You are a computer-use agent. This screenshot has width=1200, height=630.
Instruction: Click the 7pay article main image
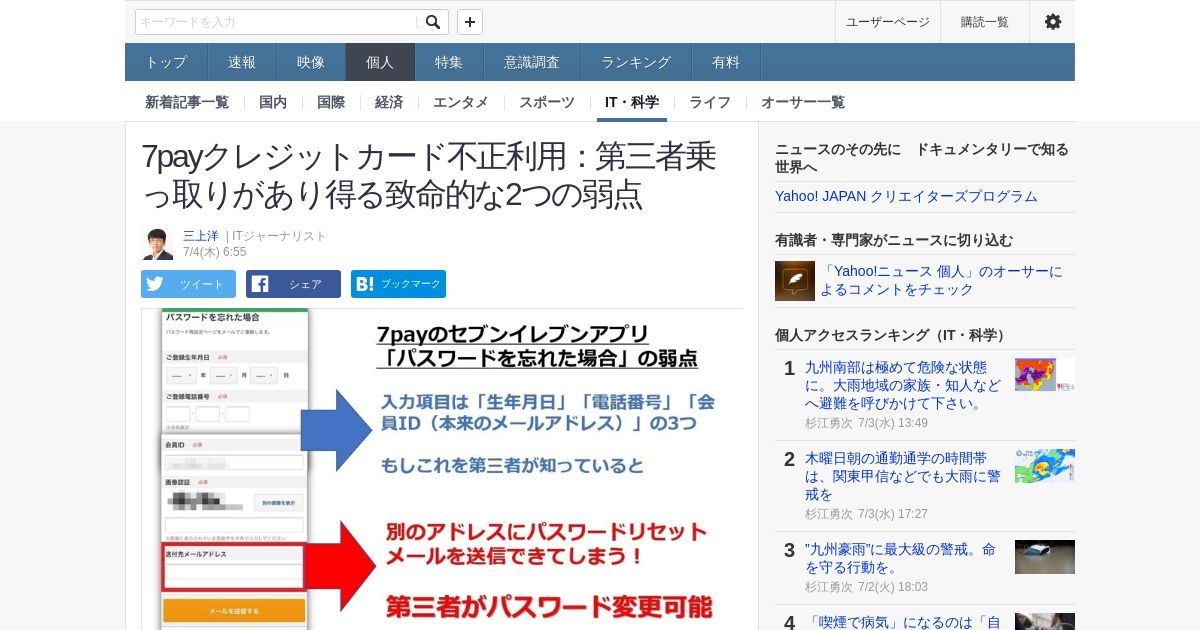[x=442, y=470]
